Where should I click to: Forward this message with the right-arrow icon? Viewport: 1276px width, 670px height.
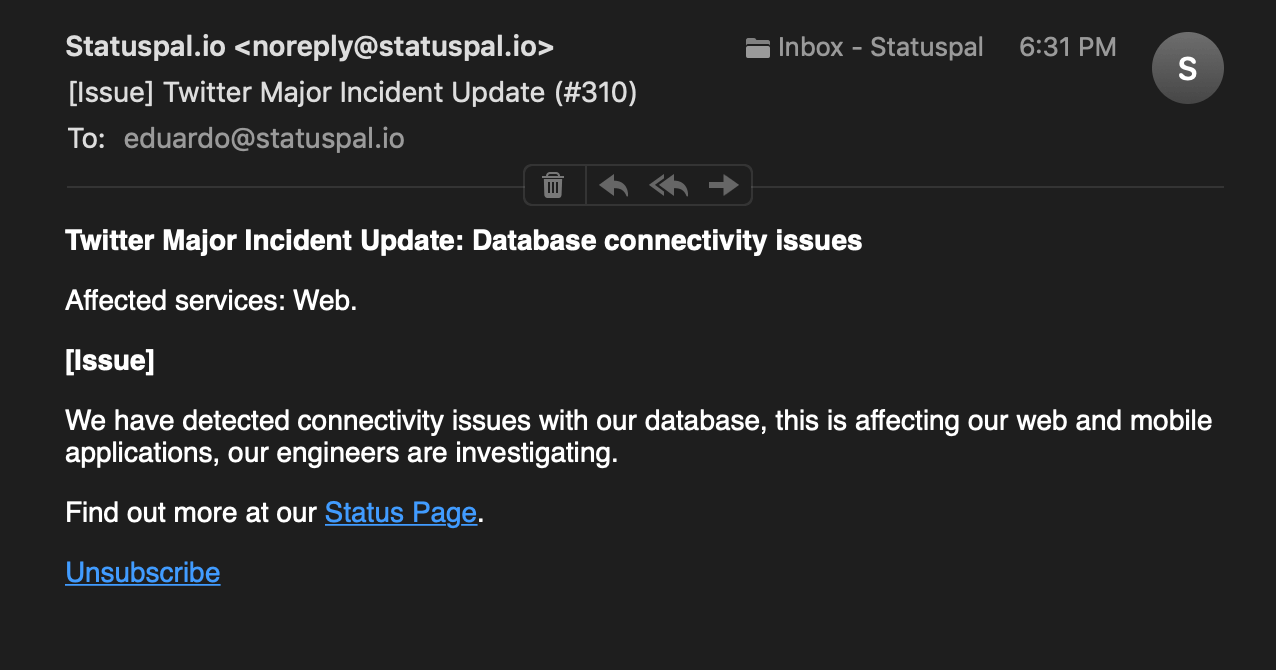click(x=723, y=185)
